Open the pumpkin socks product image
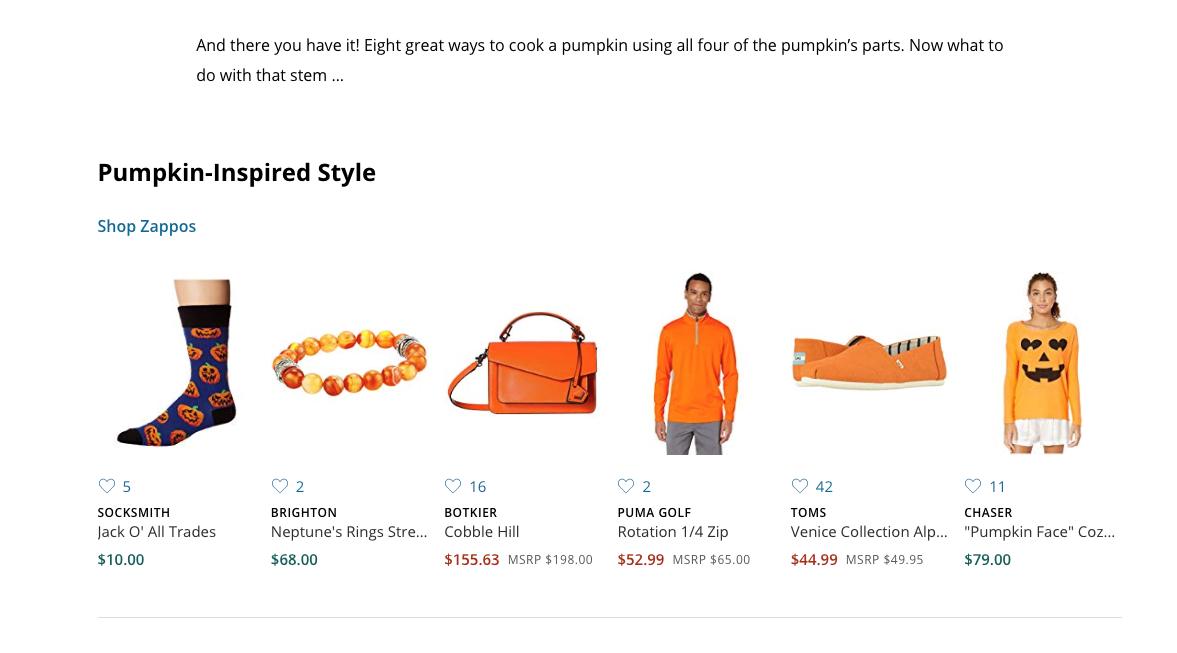The height and width of the screenshot is (653, 1177). (177, 363)
